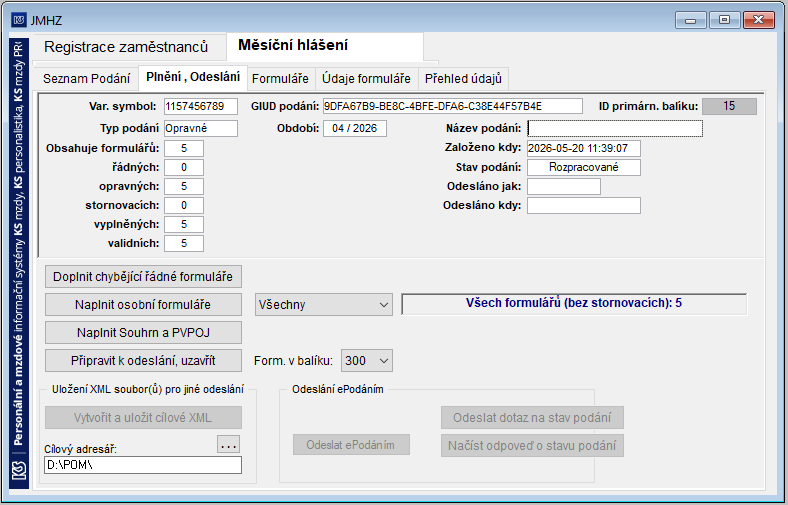Viewport: 788px width, 505px height.
Task: Browse target directory with the ... button
Action: pyautogui.click(x=229, y=445)
